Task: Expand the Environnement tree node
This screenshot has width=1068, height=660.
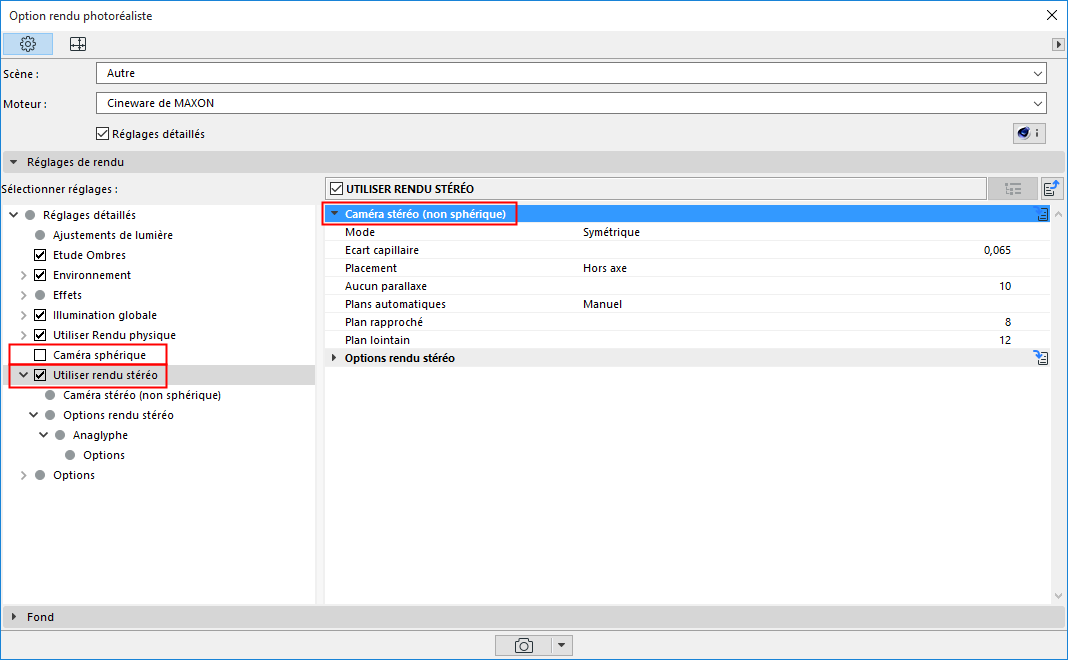Action: 23,275
